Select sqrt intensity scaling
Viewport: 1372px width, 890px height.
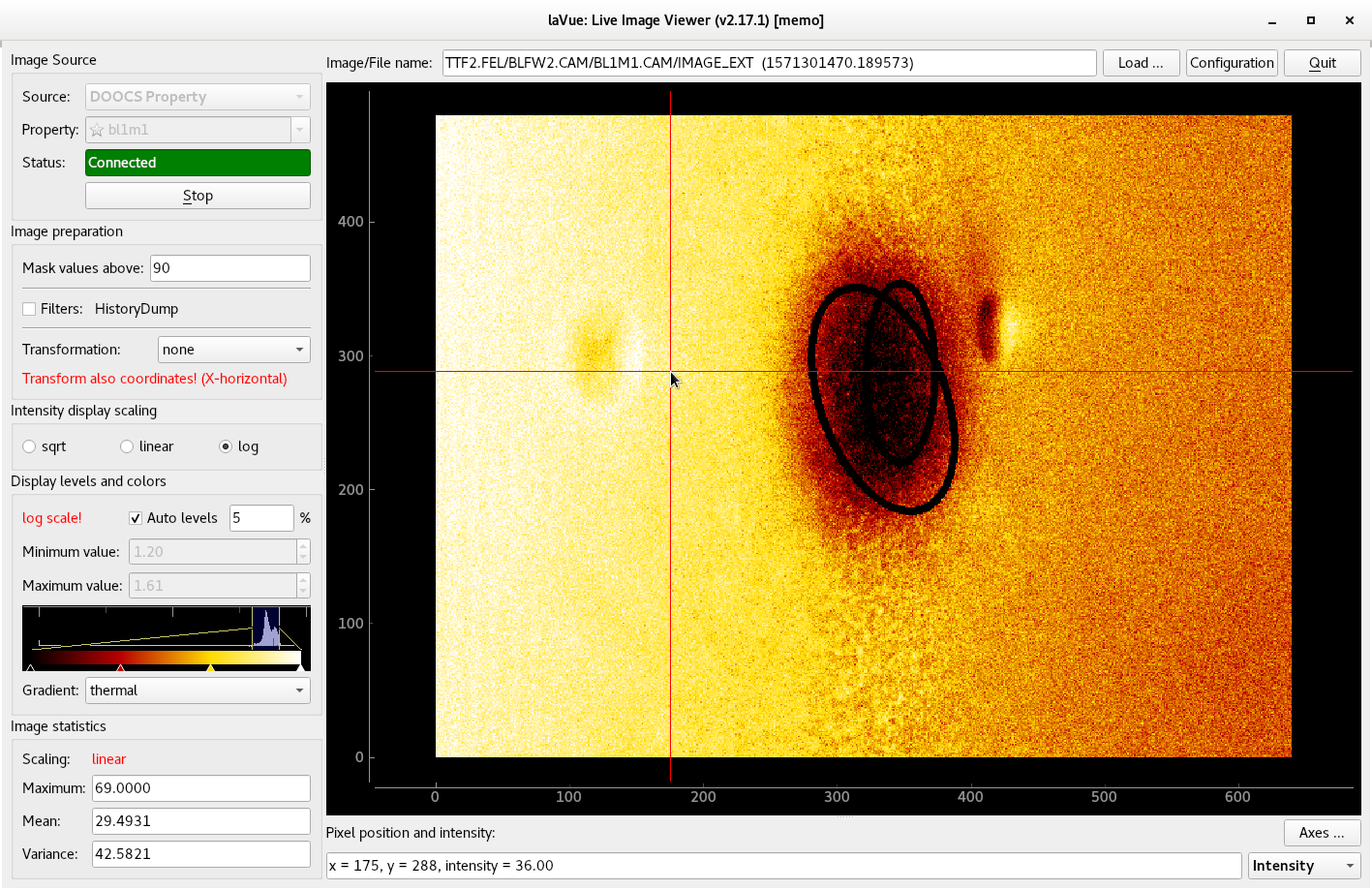(x=29, y=446)
